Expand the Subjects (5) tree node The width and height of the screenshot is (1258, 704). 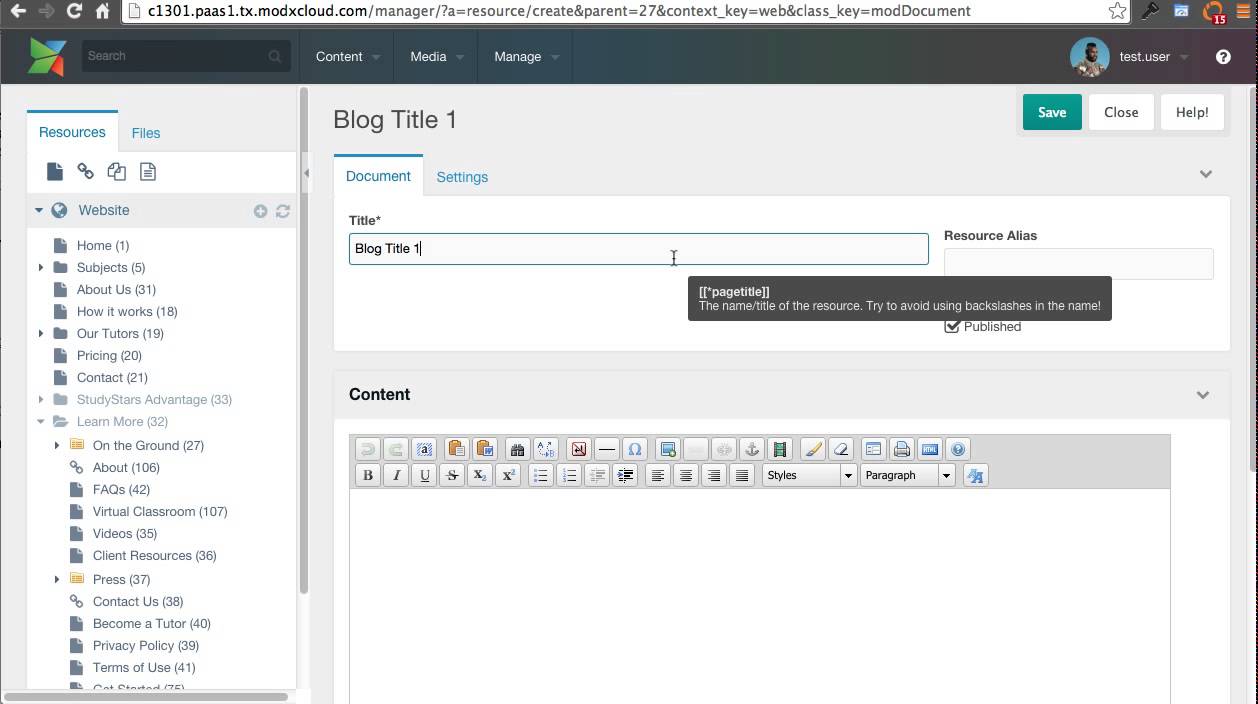[x=41, y=267]
